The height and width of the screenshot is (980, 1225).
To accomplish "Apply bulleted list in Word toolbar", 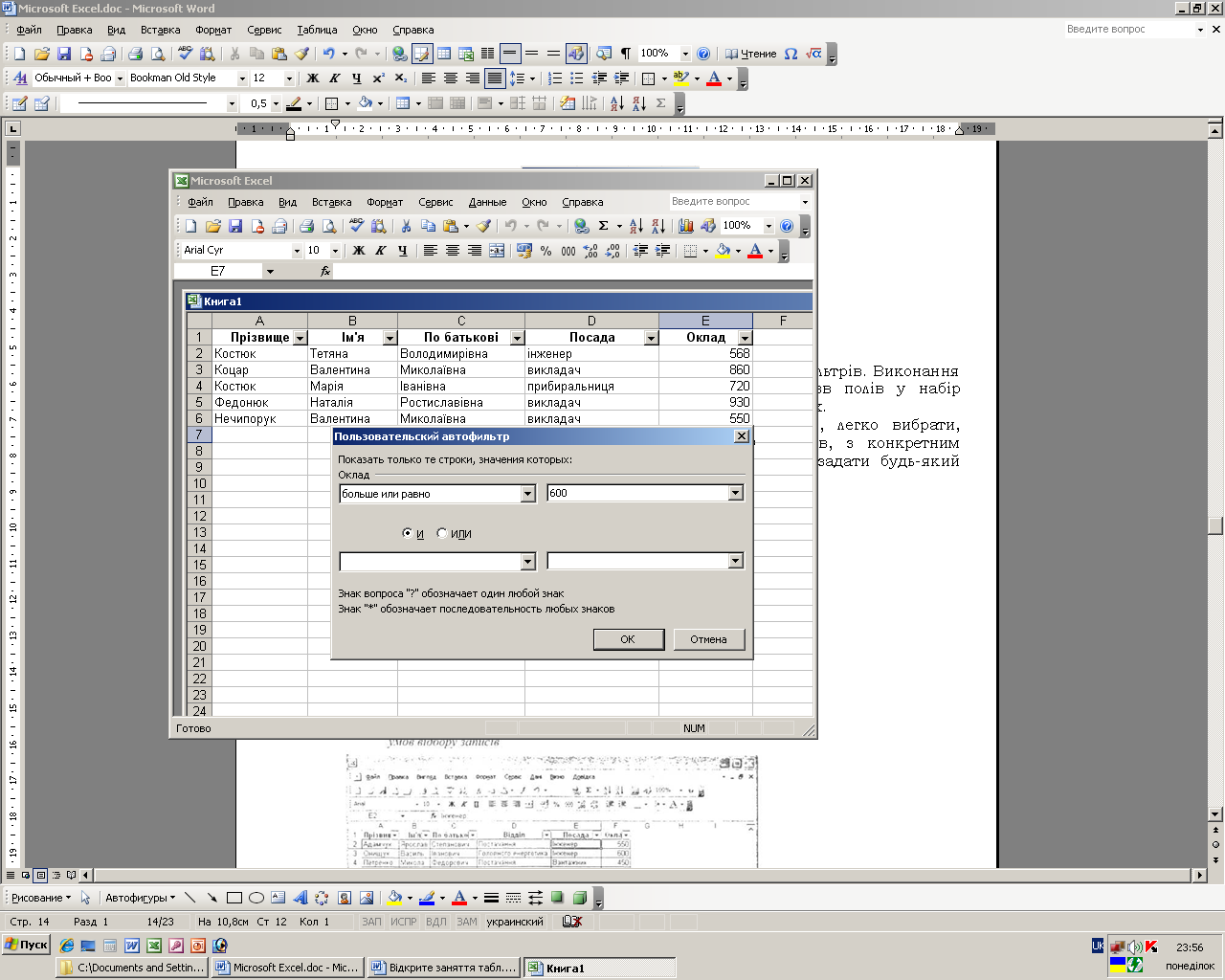I will (x=576, y=78).
